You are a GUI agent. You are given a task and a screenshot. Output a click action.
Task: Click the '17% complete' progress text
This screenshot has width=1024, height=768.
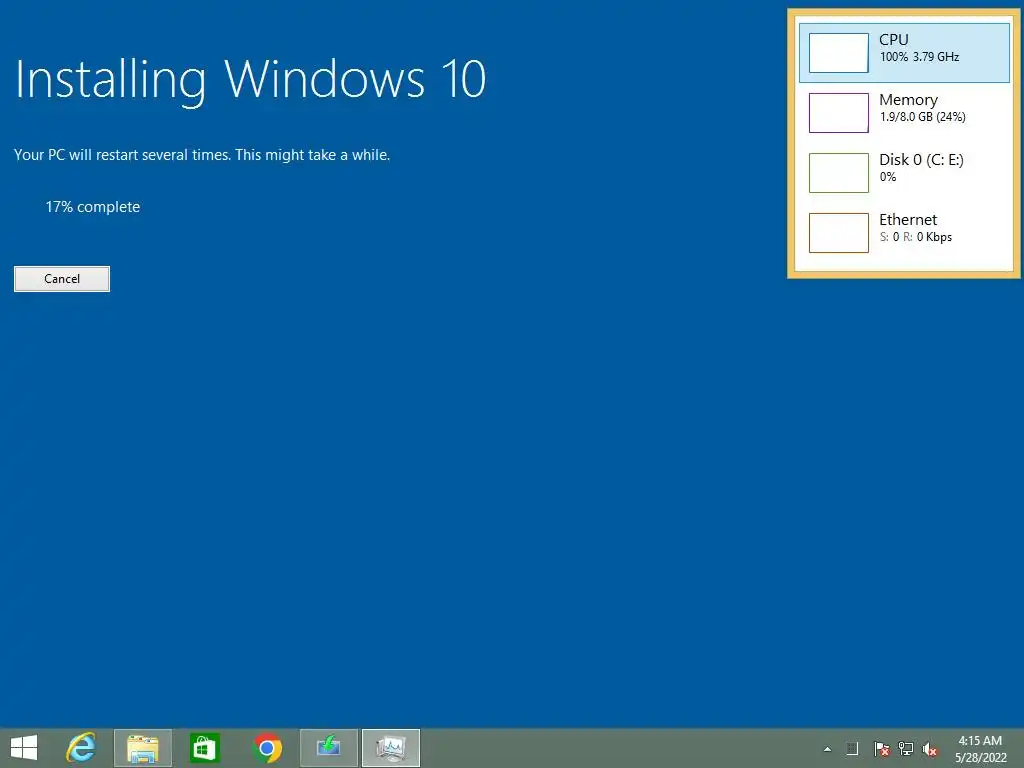click(93, 207)
